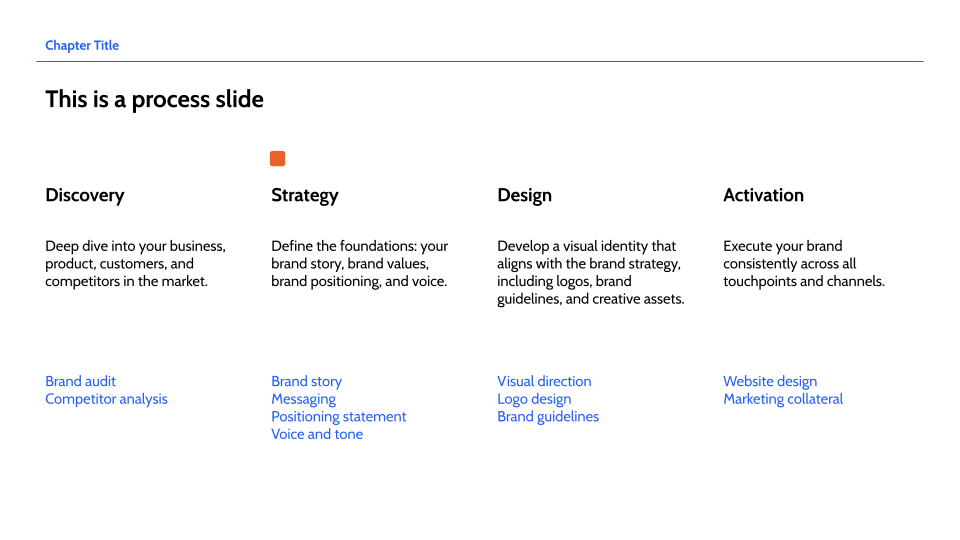Click the Discovery heading
This screenshot has width=960, height=540.
click(84, 195)
